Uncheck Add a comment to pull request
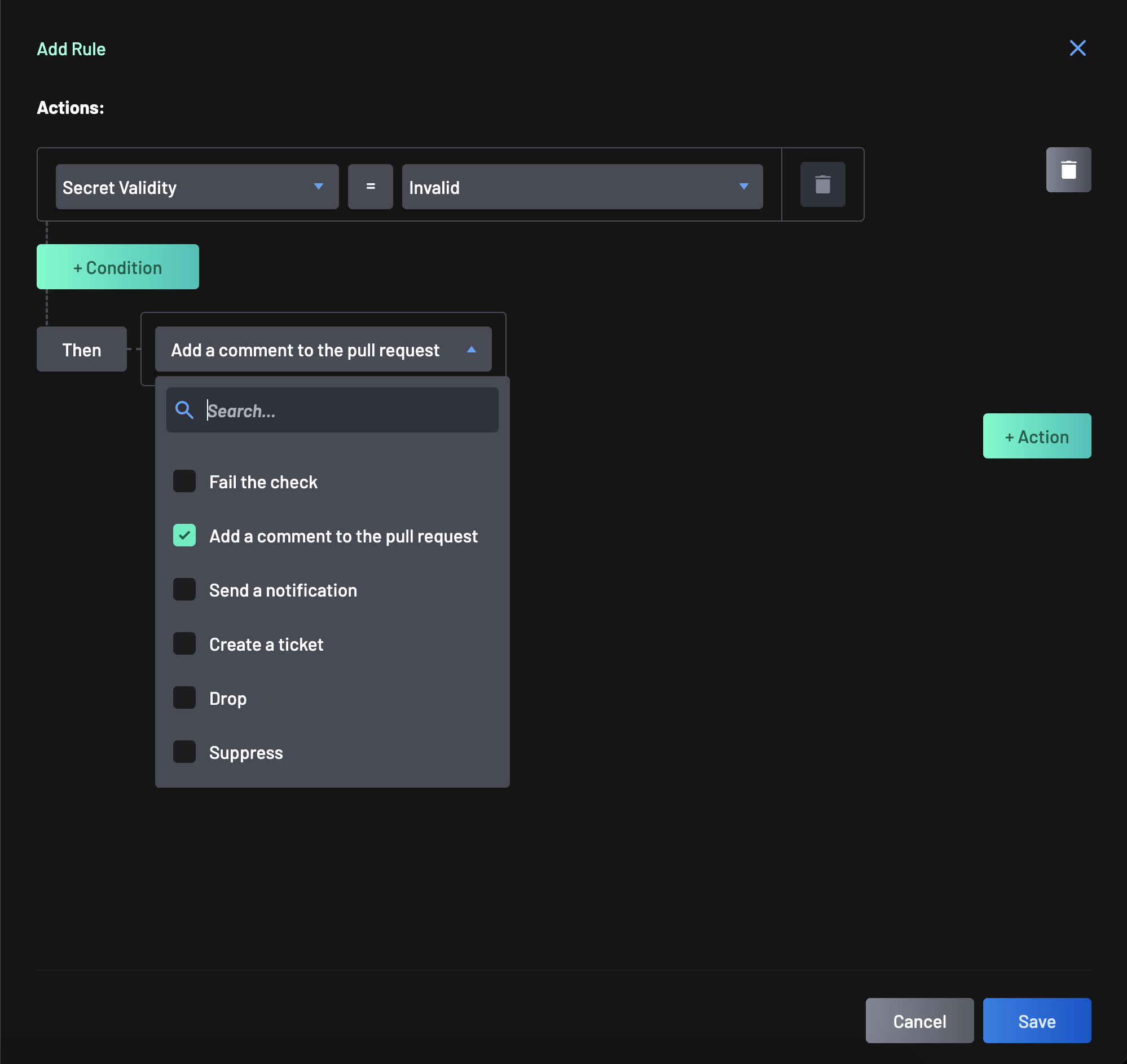1127x1064 pixels. pyautogui.click(x=184, y=536)
